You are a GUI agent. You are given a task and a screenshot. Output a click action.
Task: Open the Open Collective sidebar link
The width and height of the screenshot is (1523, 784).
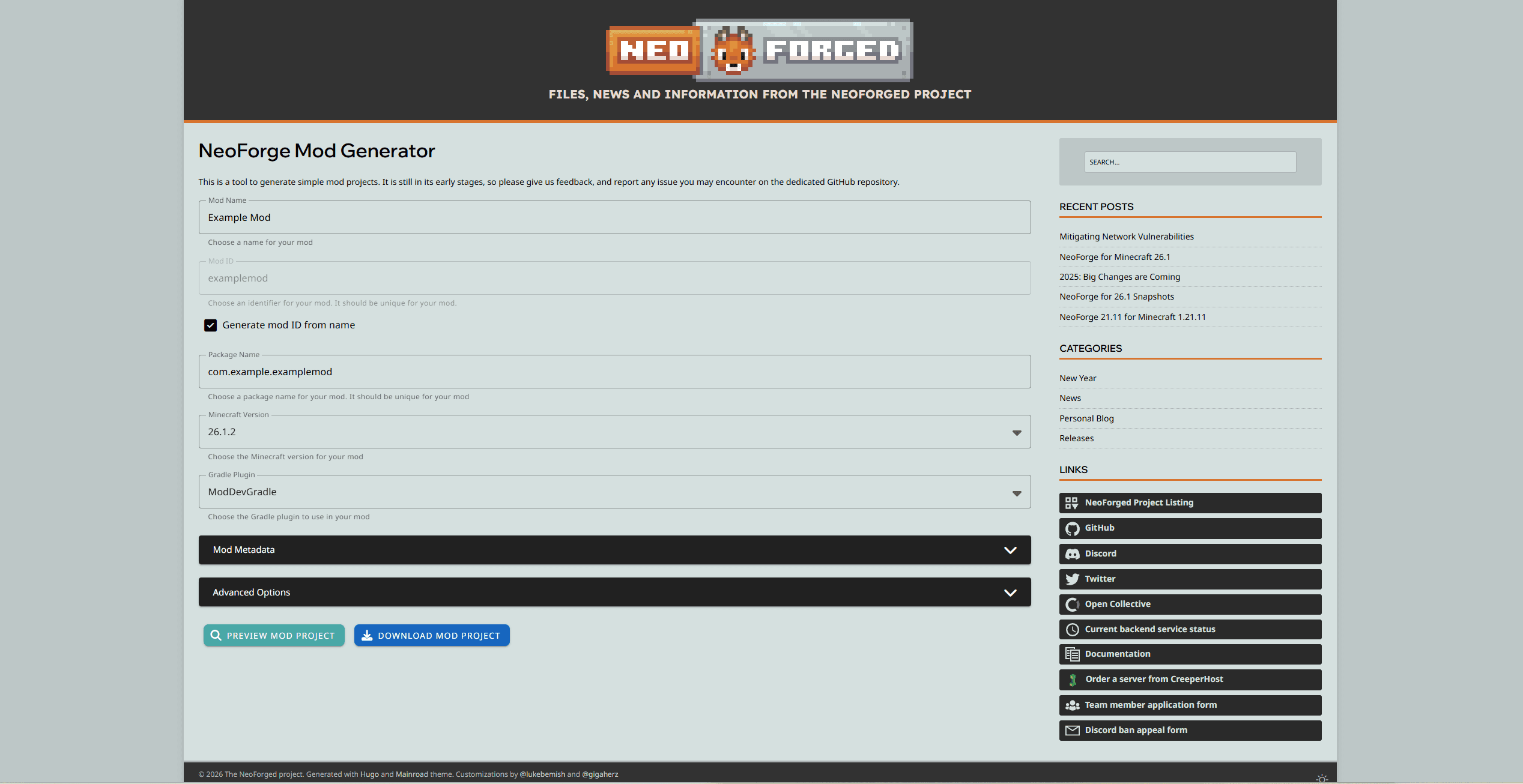[x=1190, y=605]
